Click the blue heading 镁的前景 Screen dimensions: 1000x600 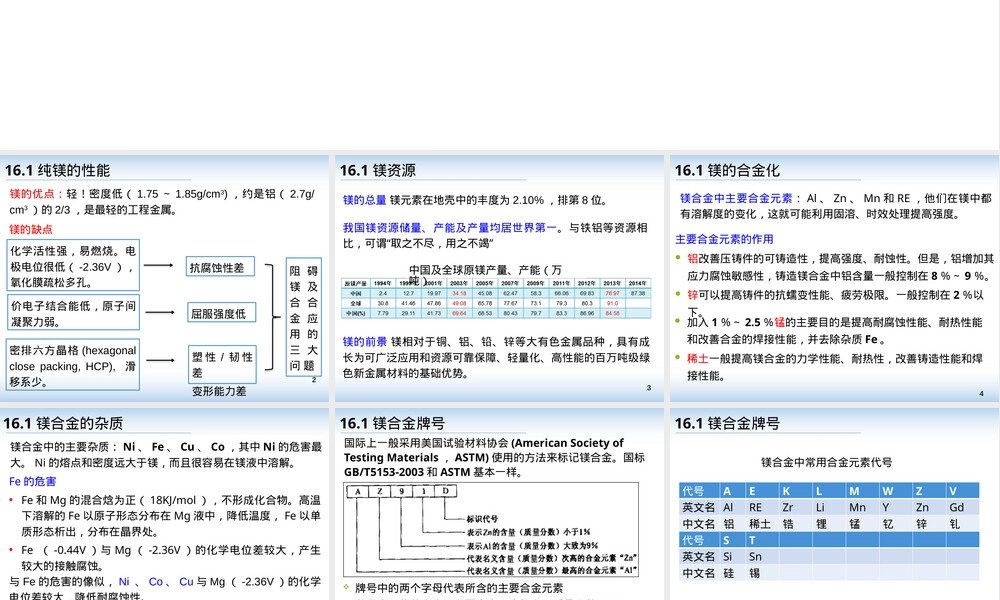pos(364,342)
